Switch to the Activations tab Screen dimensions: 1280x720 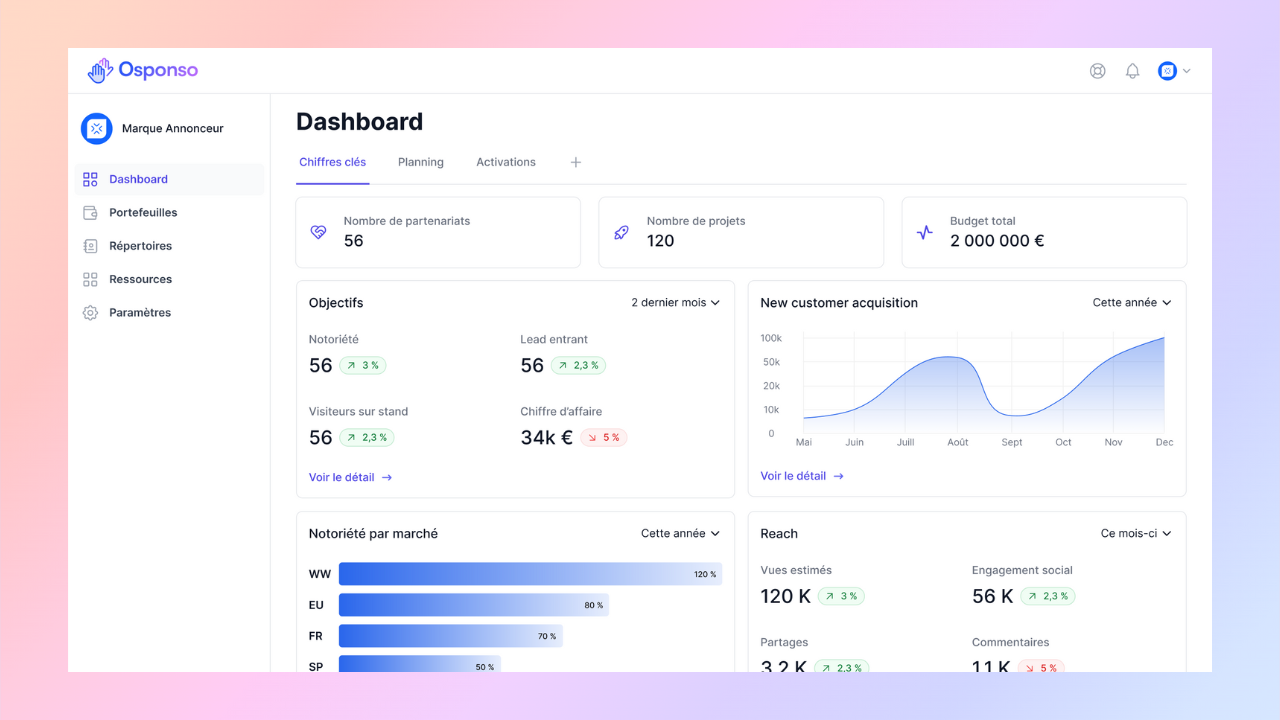(506, 162)
